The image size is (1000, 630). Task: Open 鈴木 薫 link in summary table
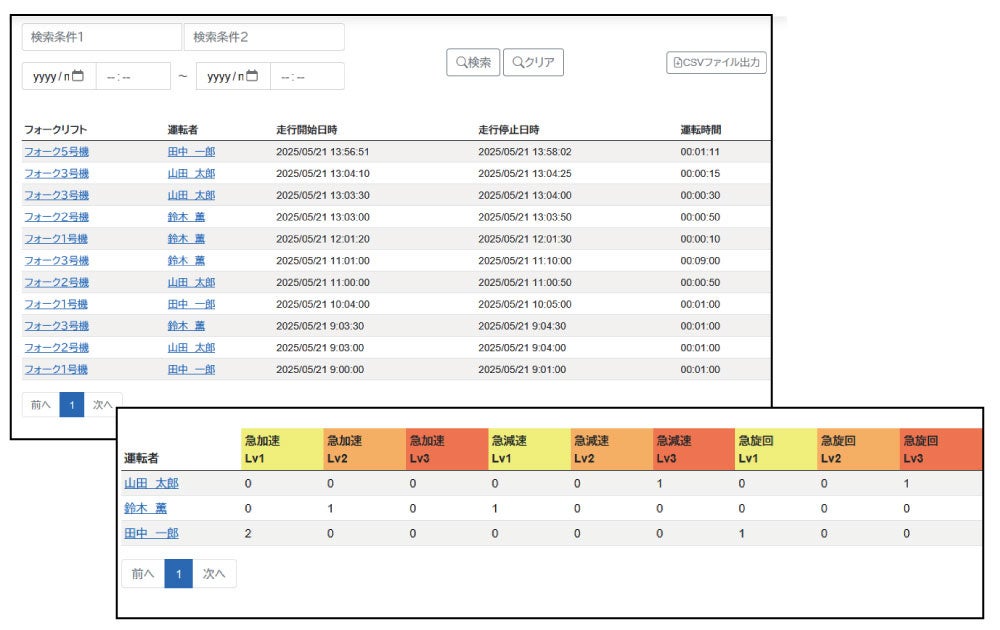pyautogui.click(x=145, y=508)
